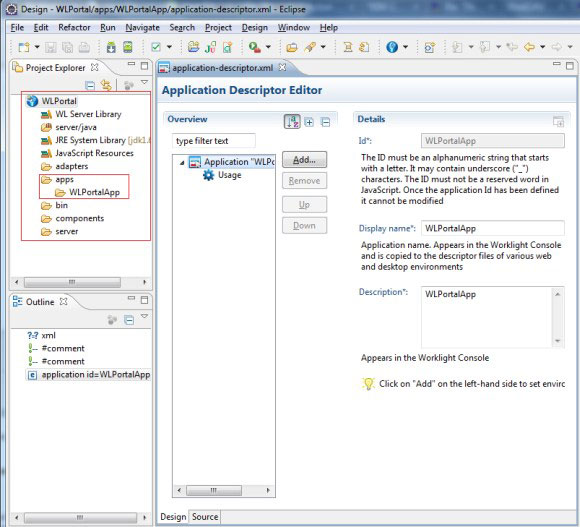Click the Next Annotation toolbar icon

tap(348, 47)
